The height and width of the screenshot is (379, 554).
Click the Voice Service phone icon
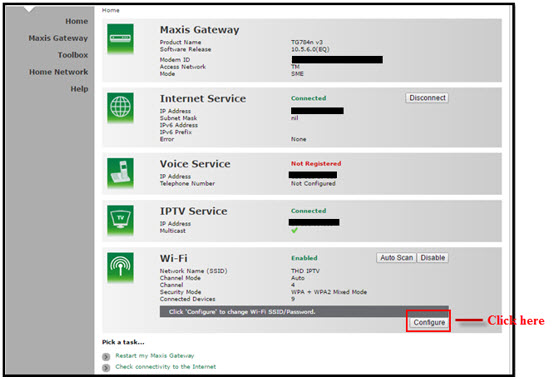[x=120, y=173]
